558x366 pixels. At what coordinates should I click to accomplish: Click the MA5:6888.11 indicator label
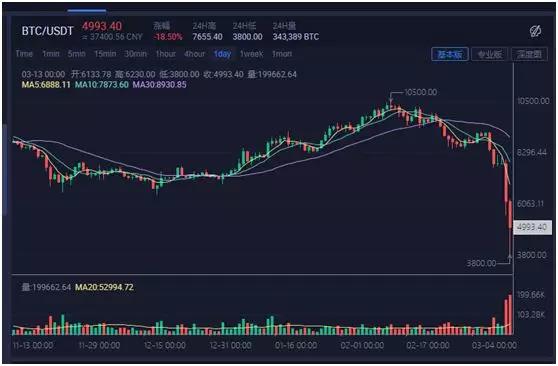pos(46,85)
